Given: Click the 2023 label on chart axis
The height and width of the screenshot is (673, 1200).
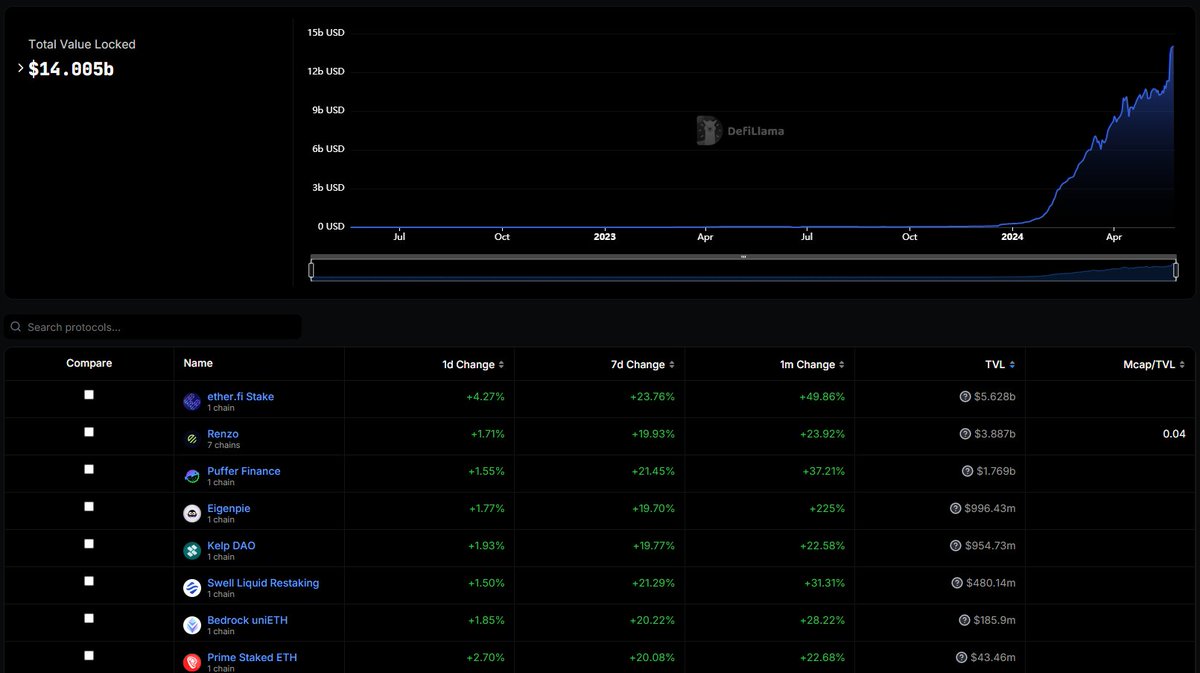Looking at the screenshot, I should click(605, 237).
